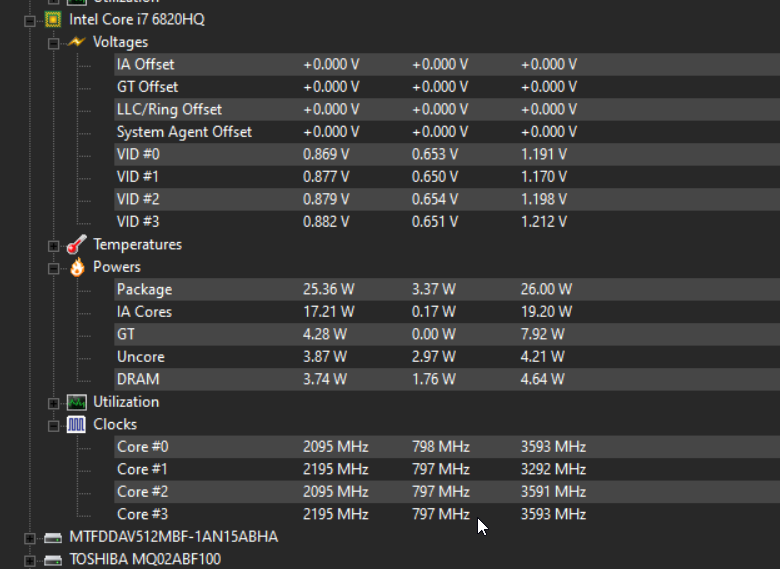Screen dimensions: 780x569
Task: Select the Core #2 clock row
Action: pyautogui.click(x=140, y=491)
